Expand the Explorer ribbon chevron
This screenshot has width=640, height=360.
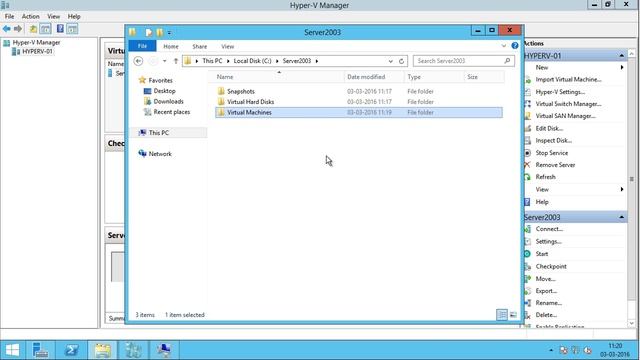(504, 46)
